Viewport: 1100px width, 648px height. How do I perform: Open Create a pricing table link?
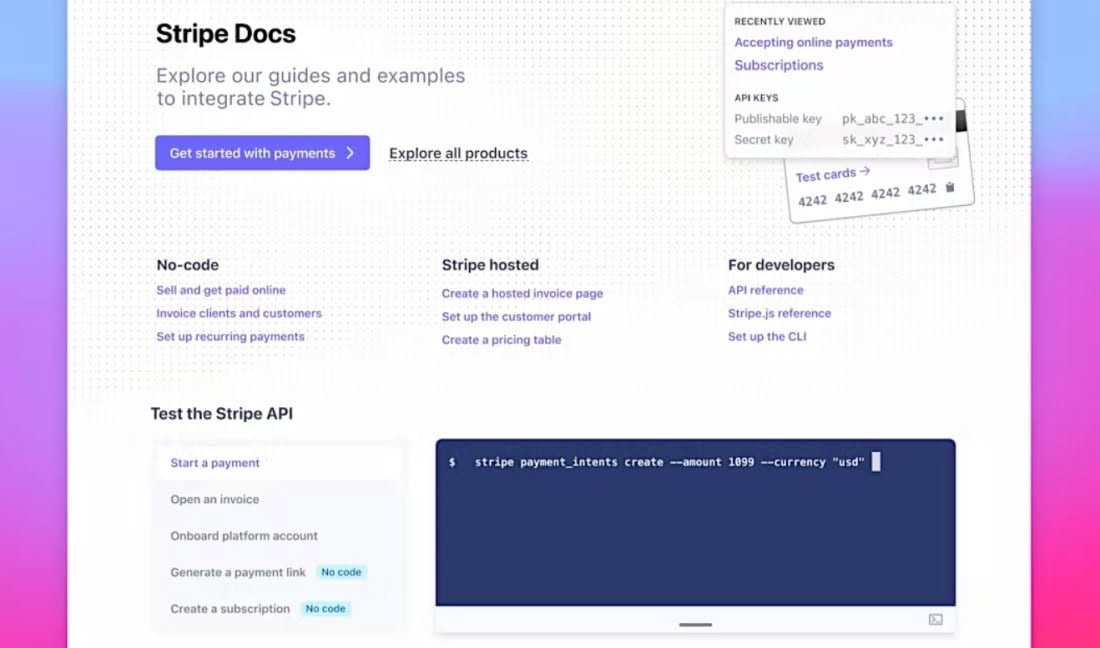point(502,339)
